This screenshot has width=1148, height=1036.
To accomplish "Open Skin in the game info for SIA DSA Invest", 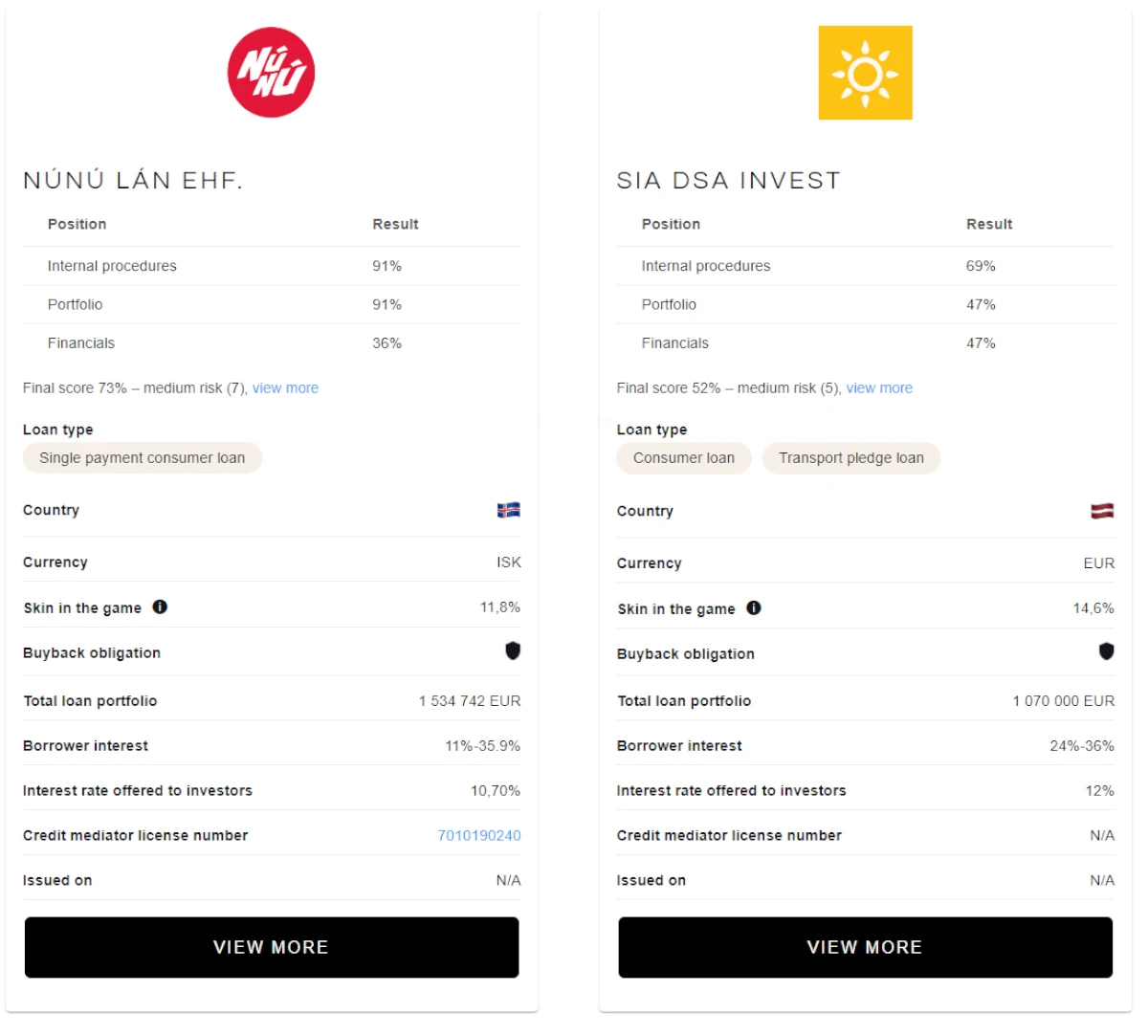I will coord(754,607).
